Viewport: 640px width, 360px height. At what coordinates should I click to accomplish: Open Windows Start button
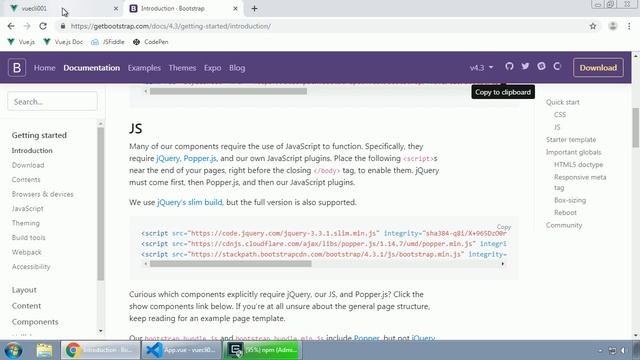[x=13, y=350]
